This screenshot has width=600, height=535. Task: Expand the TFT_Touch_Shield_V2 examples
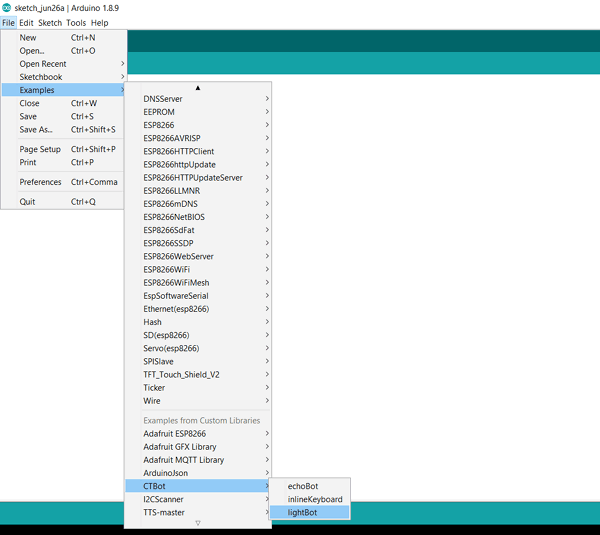tap(198, 374)
